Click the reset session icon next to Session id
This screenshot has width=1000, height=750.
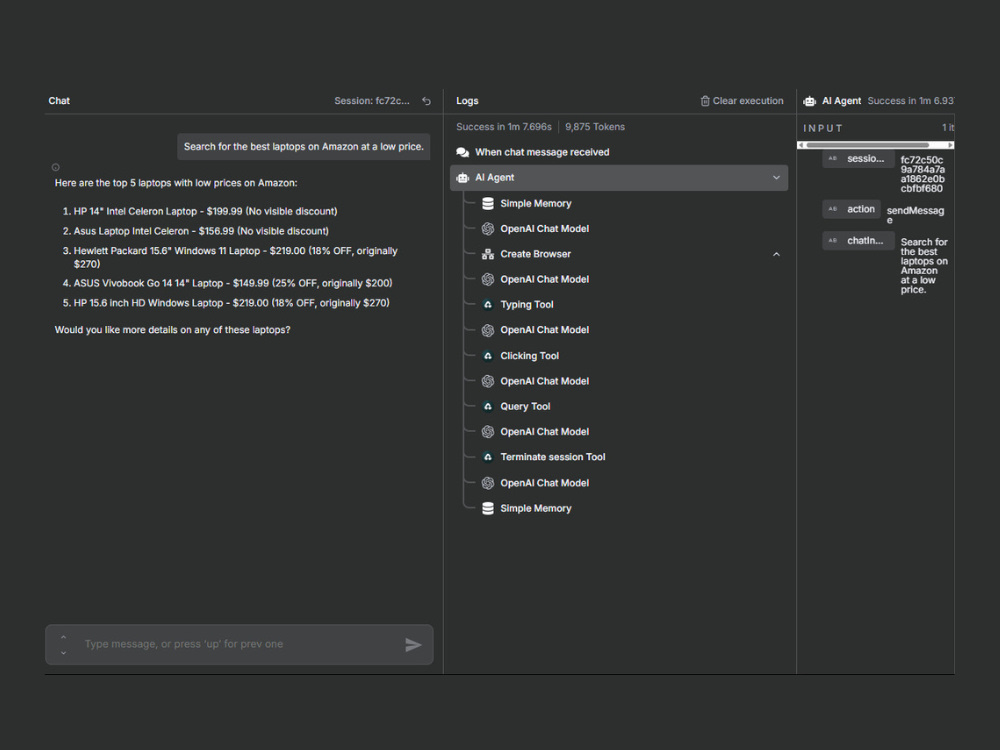[427, 101]
